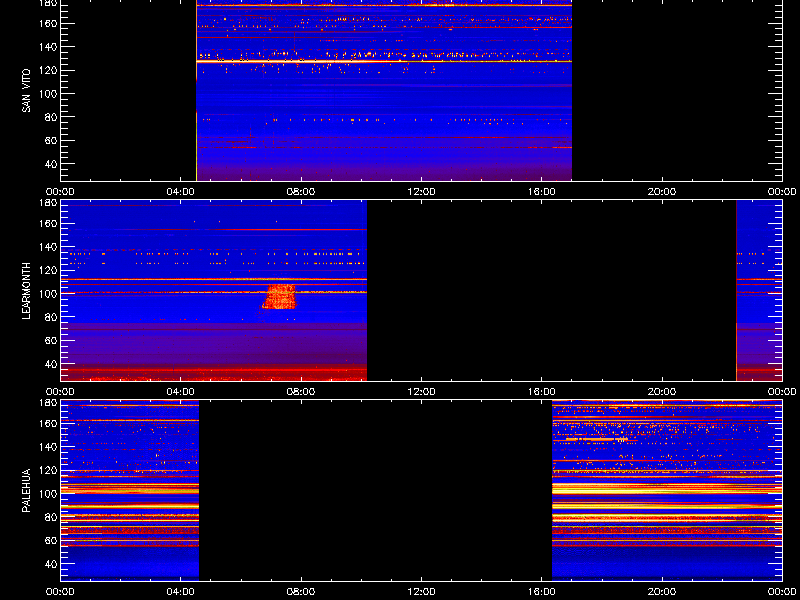Click the 04:00 time label under San Vito plot
The image size is (800, 600).
tap(181, 192)
